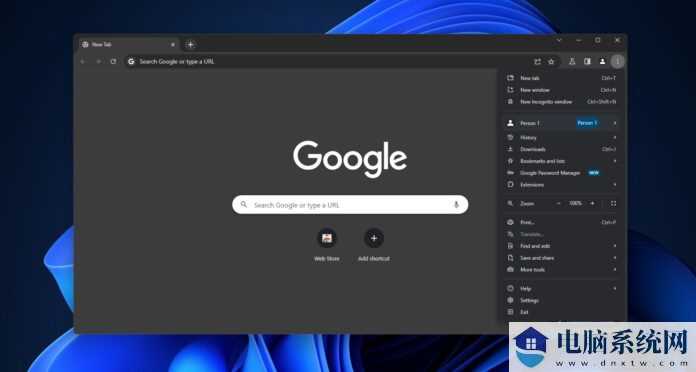Expand the Find and edit submenu
Viewport: 696px width, 372px height.
pyautogui.click(x=561, y=246)
